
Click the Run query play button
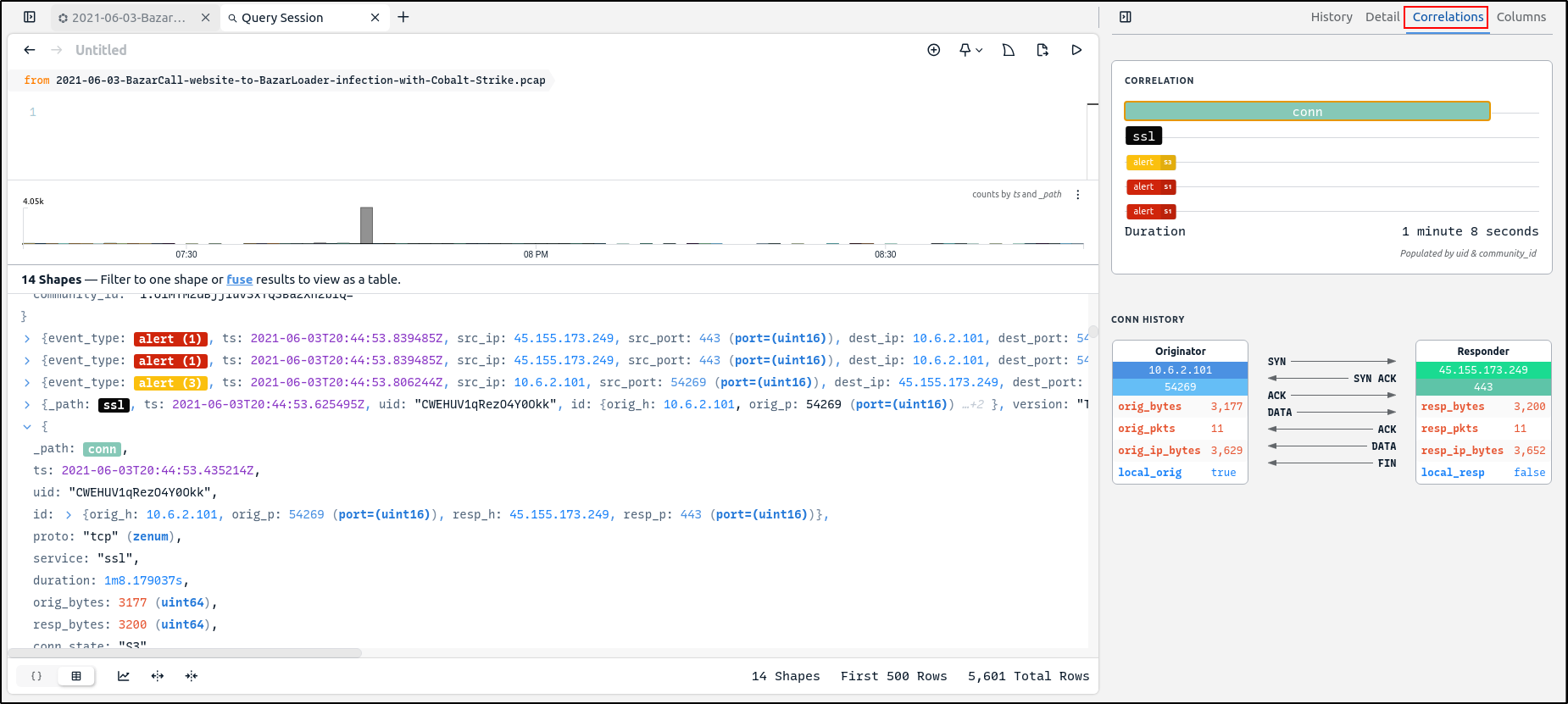click(1076, 50)
